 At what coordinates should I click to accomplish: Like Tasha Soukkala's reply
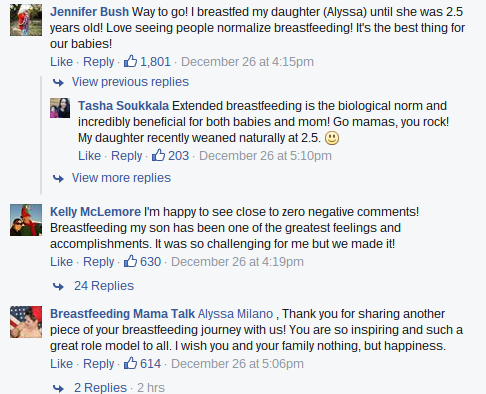[89, 156]
